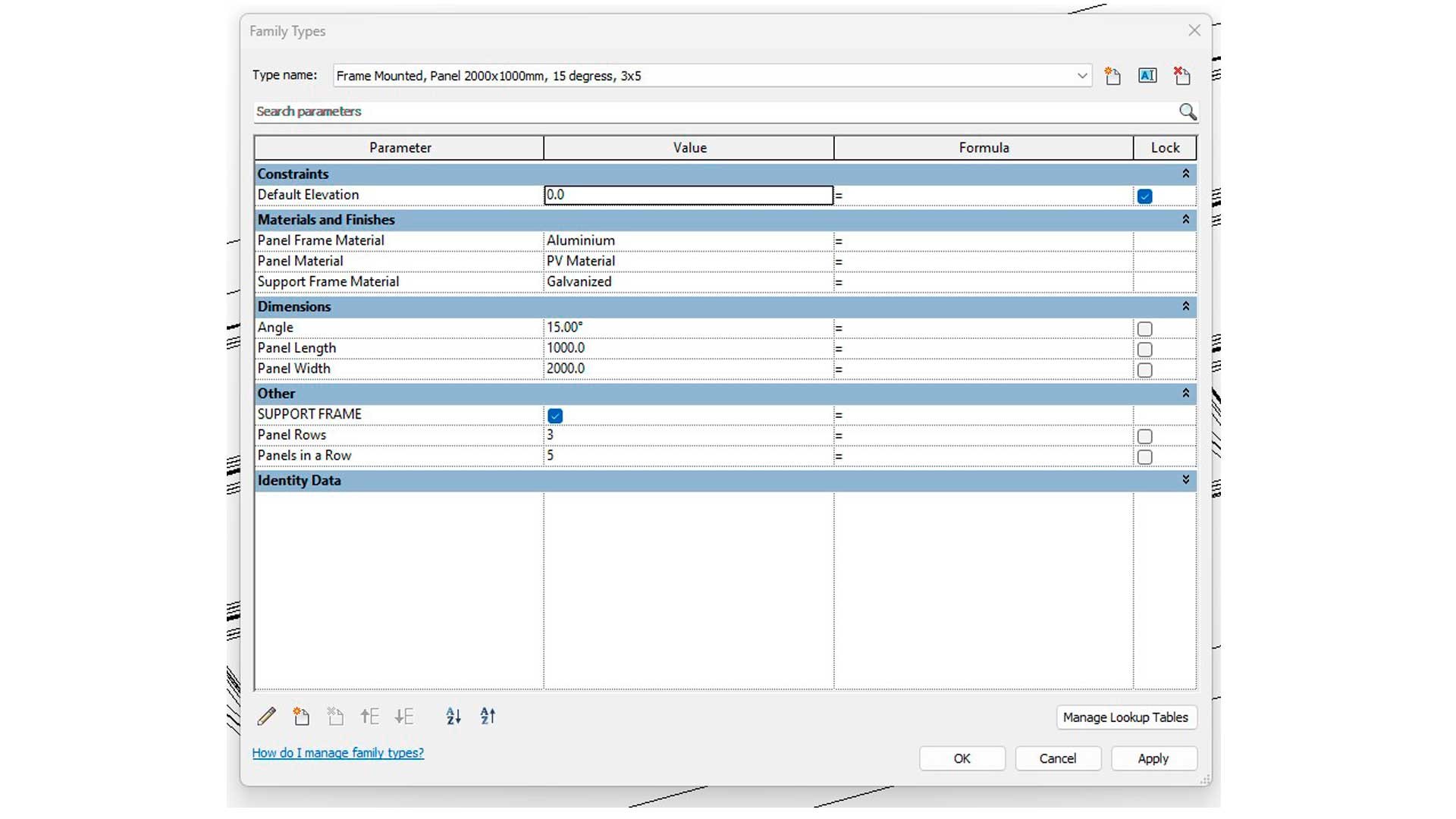Click the Panel Frame Material formula cell
The height and width of the screenshot is (819, 1456).
984,241
